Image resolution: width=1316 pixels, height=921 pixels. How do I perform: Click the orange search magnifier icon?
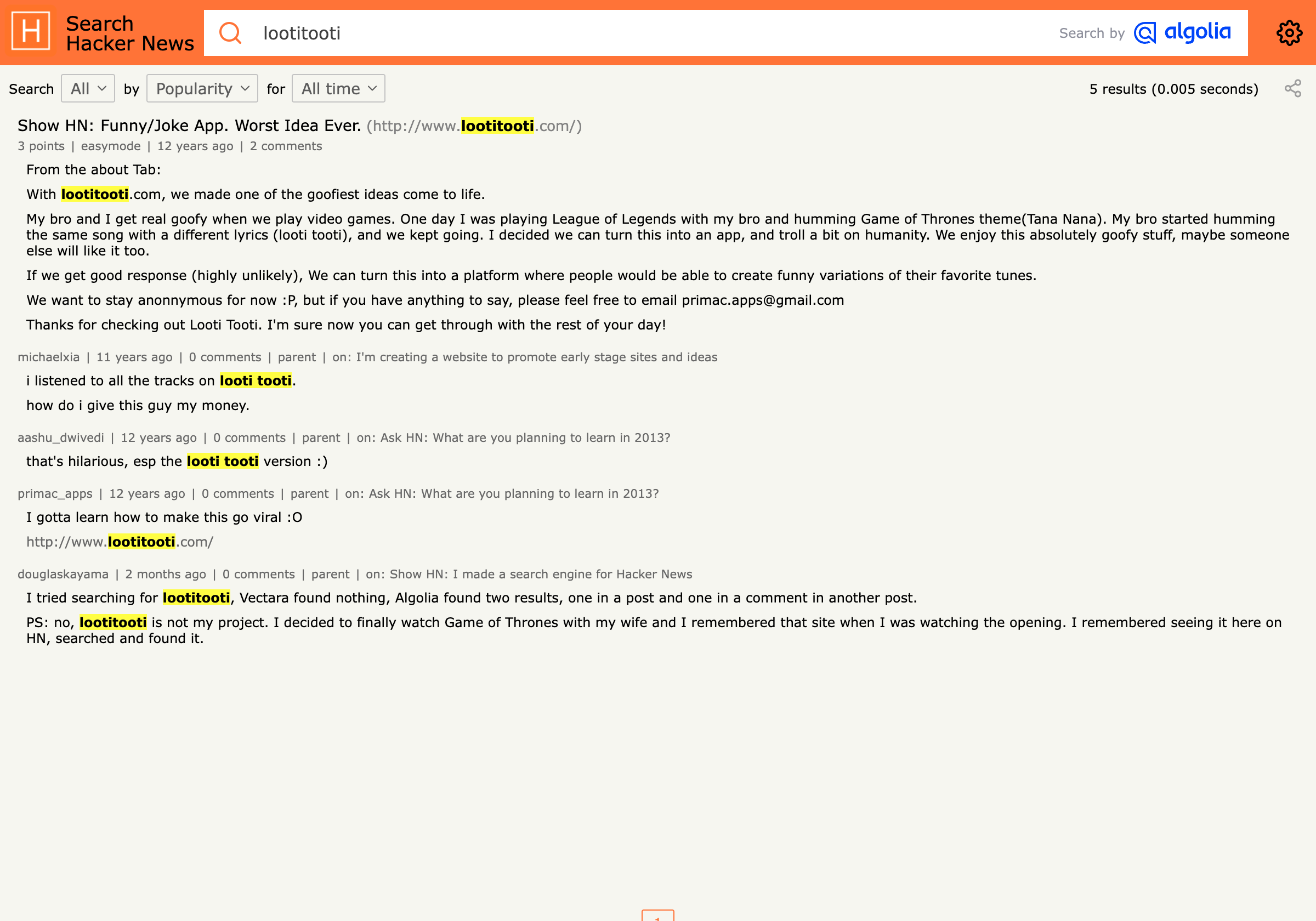229,33
